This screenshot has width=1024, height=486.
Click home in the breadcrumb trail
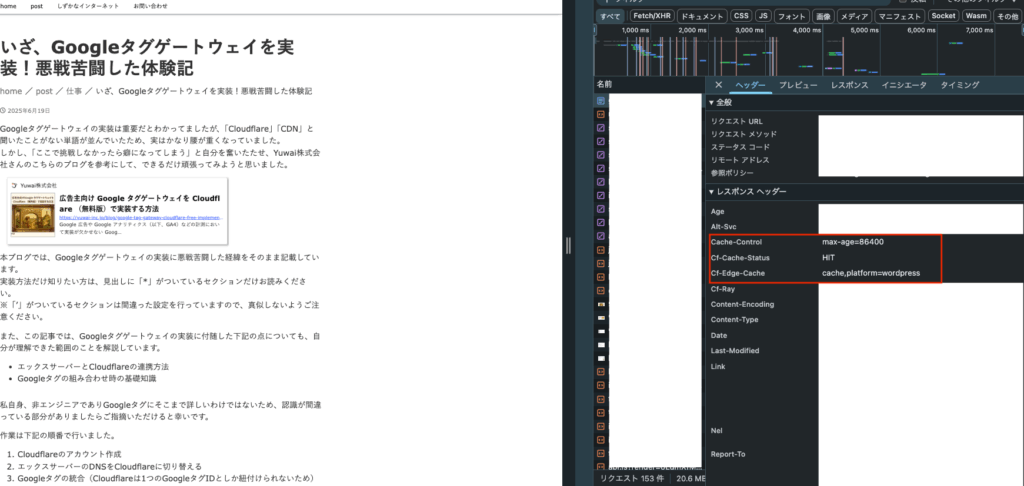11,91
